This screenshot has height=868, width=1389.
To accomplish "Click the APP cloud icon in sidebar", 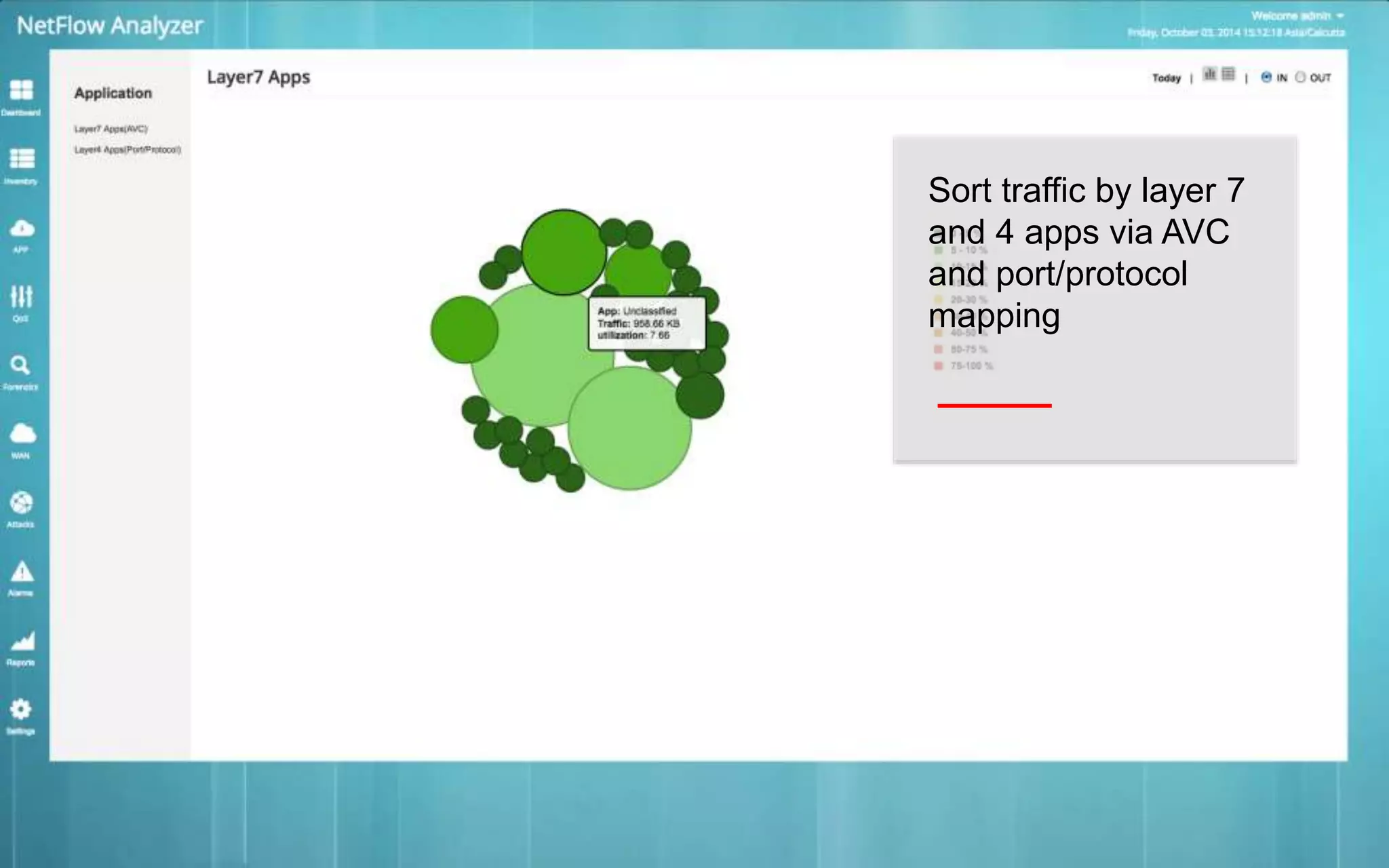I will [22, 229].
